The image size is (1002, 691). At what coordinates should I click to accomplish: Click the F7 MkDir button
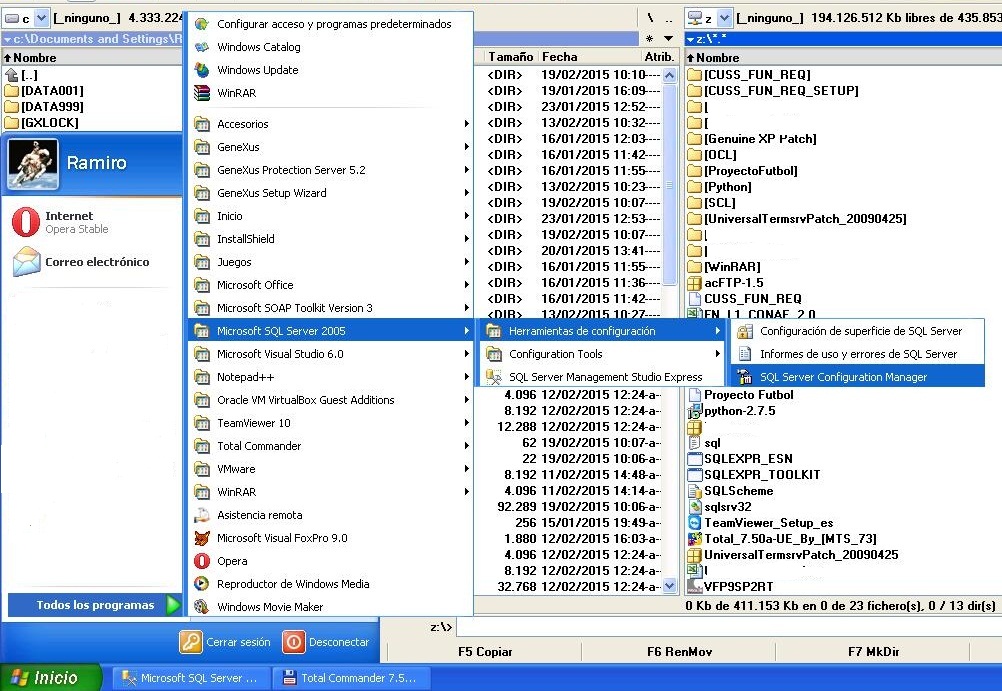click(x=873, y=652)
